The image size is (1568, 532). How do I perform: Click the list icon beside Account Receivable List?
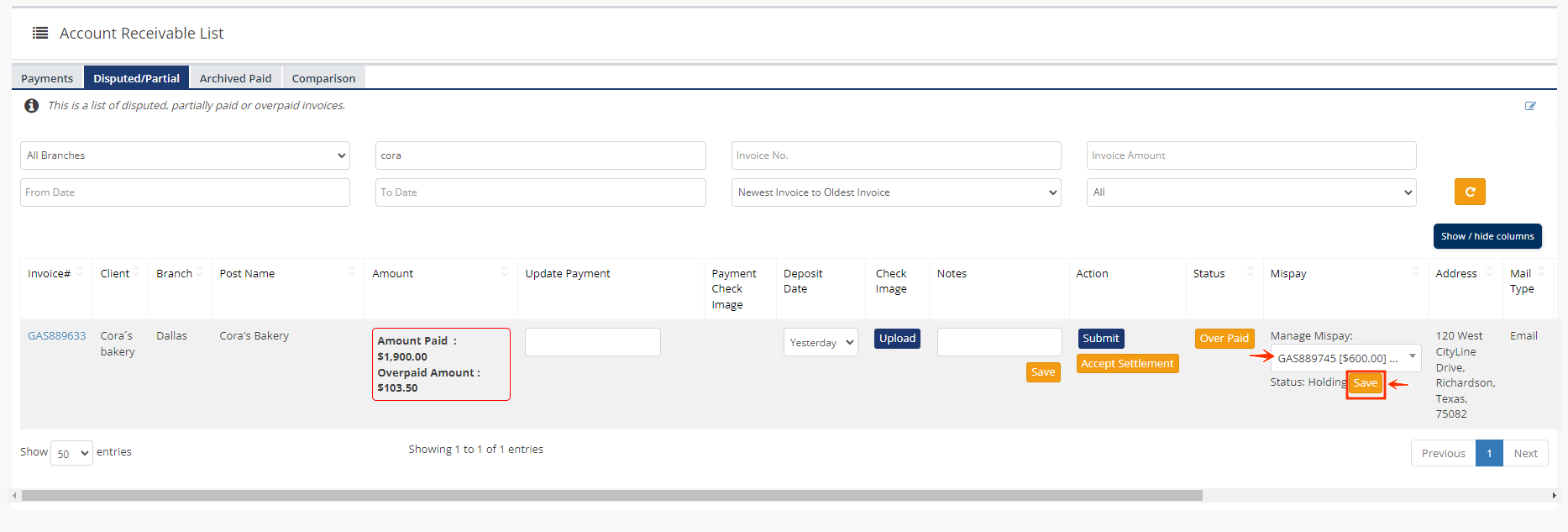39,33
